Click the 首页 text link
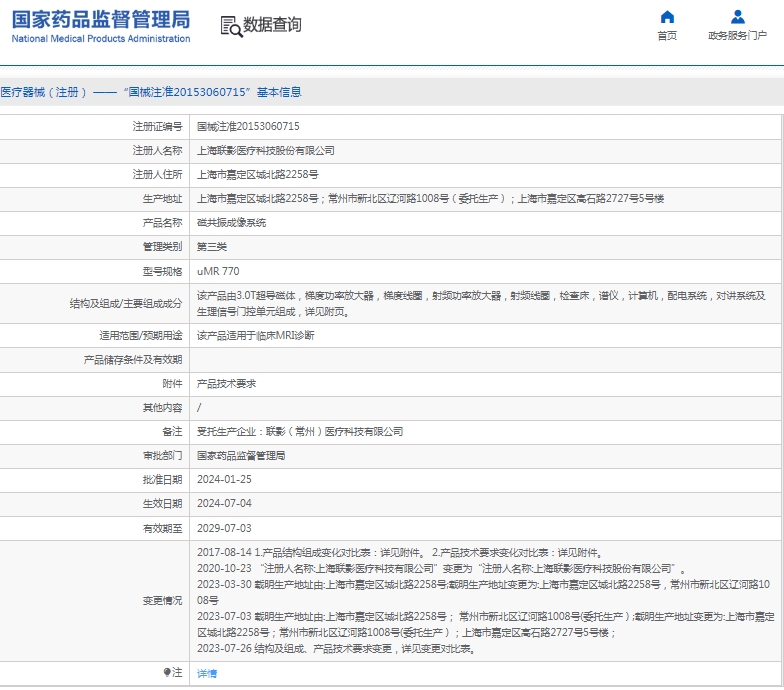 pyautogui.click(x=667, y=36)
